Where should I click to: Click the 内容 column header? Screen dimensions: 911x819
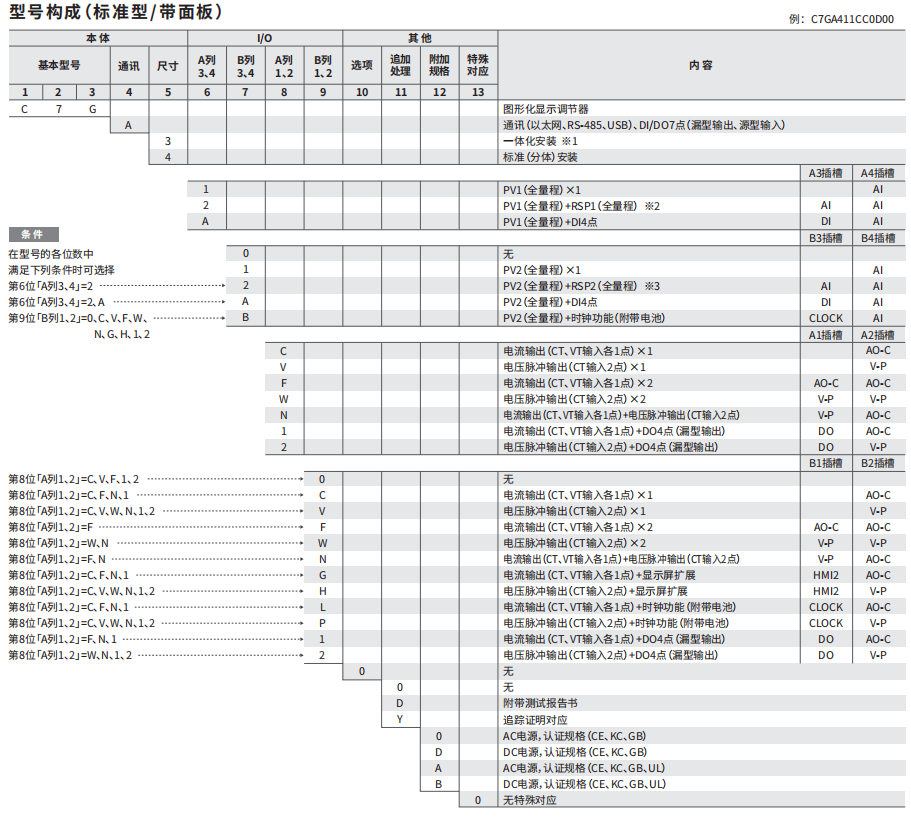[701, 65]
